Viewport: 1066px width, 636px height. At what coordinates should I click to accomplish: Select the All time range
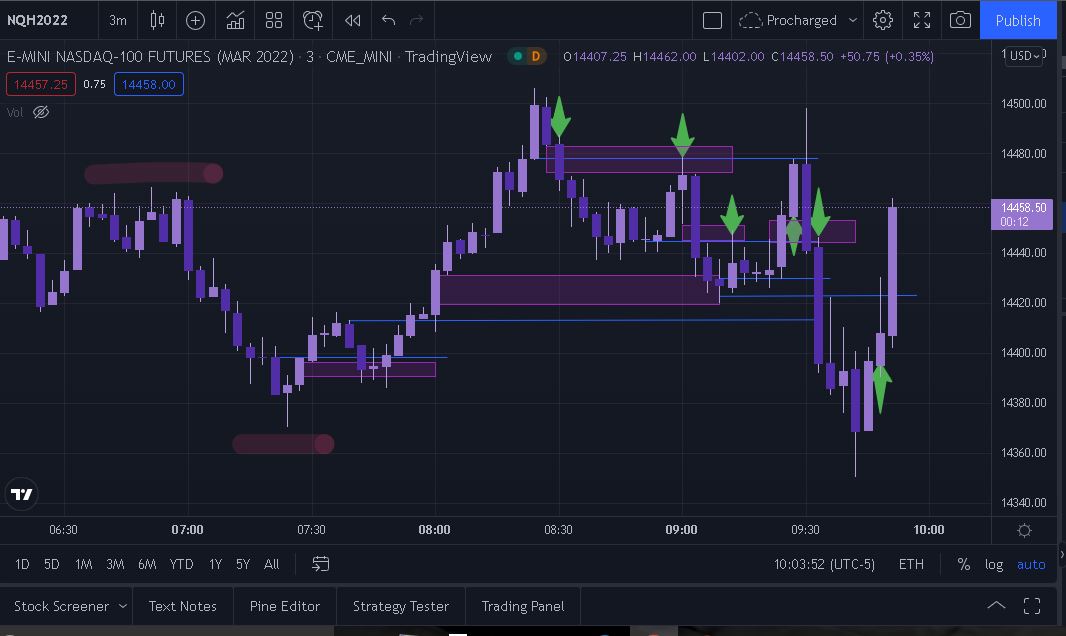(271, 564)
